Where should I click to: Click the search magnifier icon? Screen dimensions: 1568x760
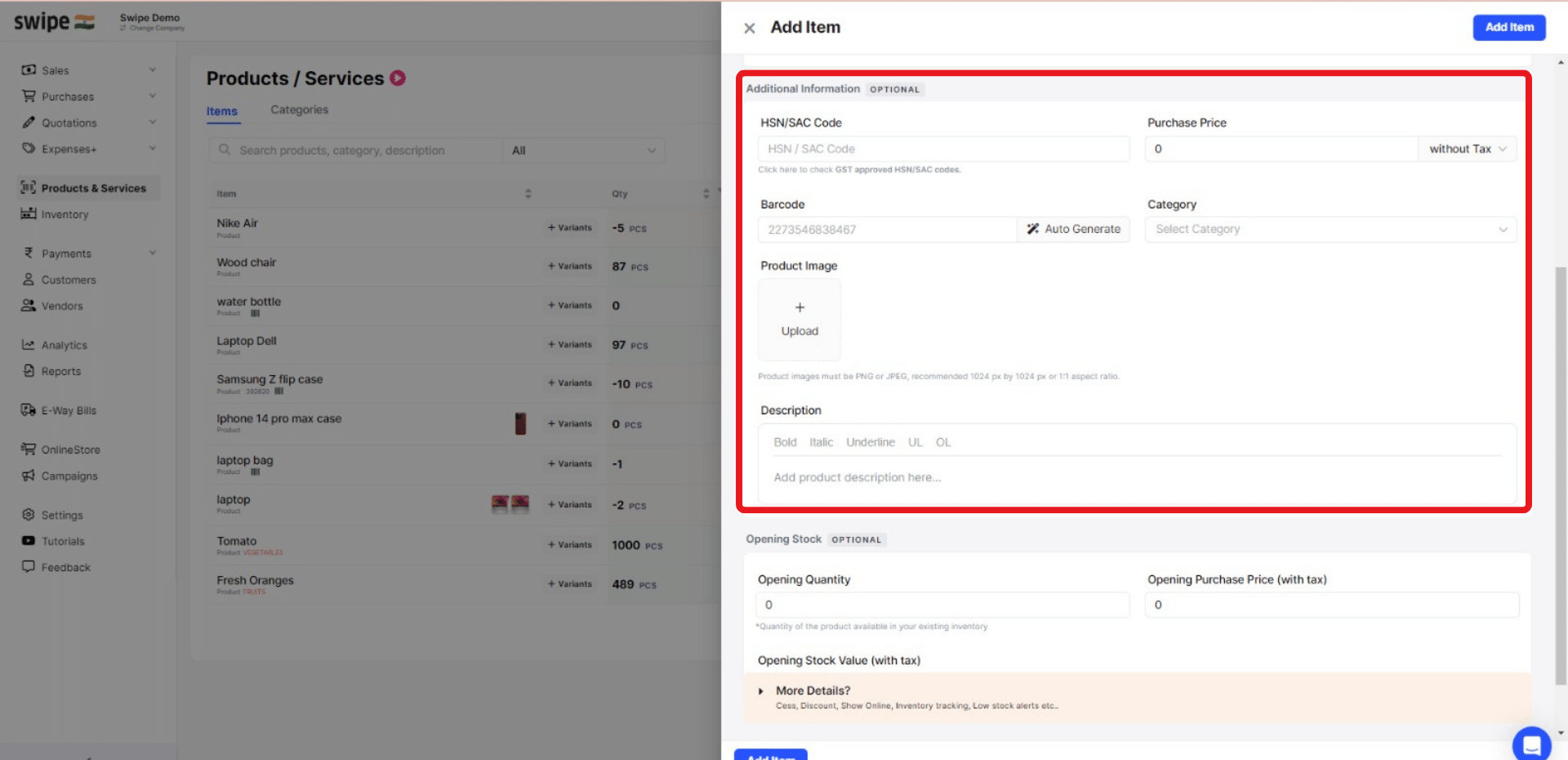225,150
